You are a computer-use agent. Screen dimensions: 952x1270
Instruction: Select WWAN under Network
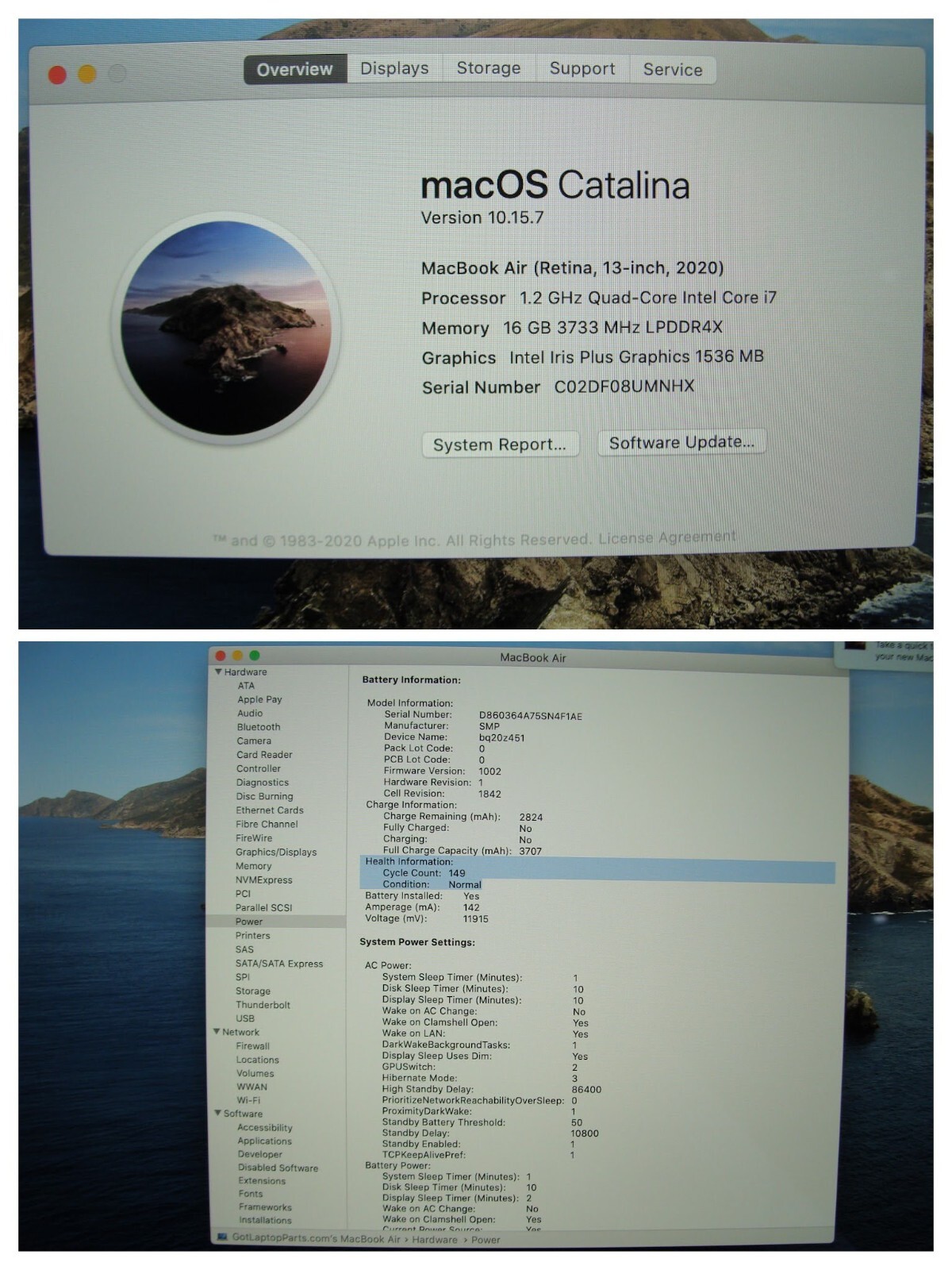[x=251, y=1087]
